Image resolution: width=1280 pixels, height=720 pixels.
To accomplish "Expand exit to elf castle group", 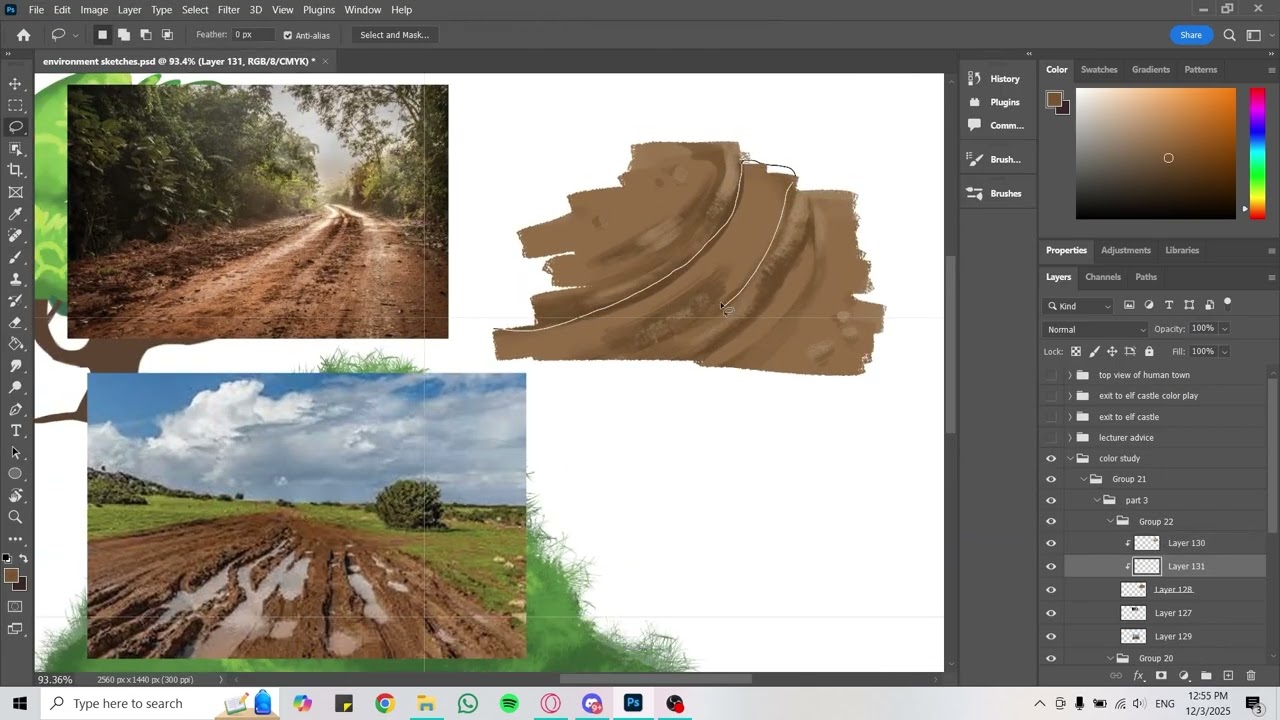I will point(1070,417).
